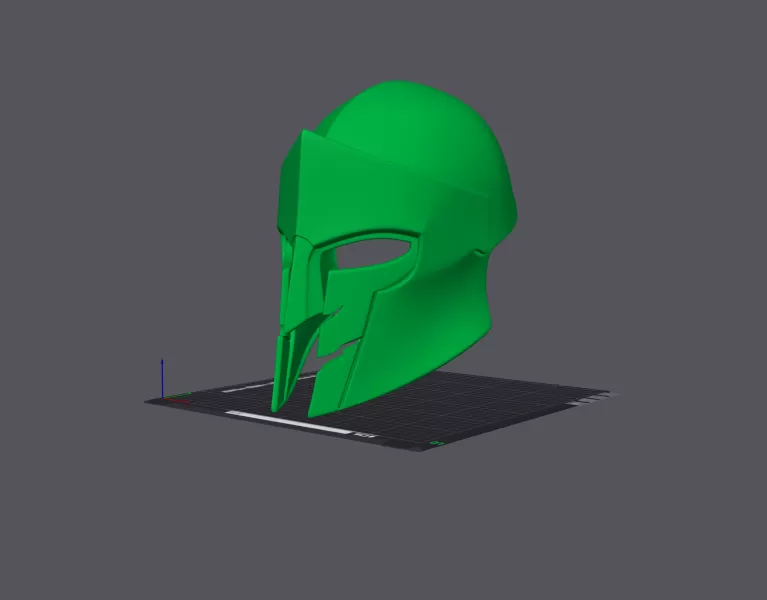
Task: Click the front cheek guard's pointed tip
Action: (x=314, y=412)
